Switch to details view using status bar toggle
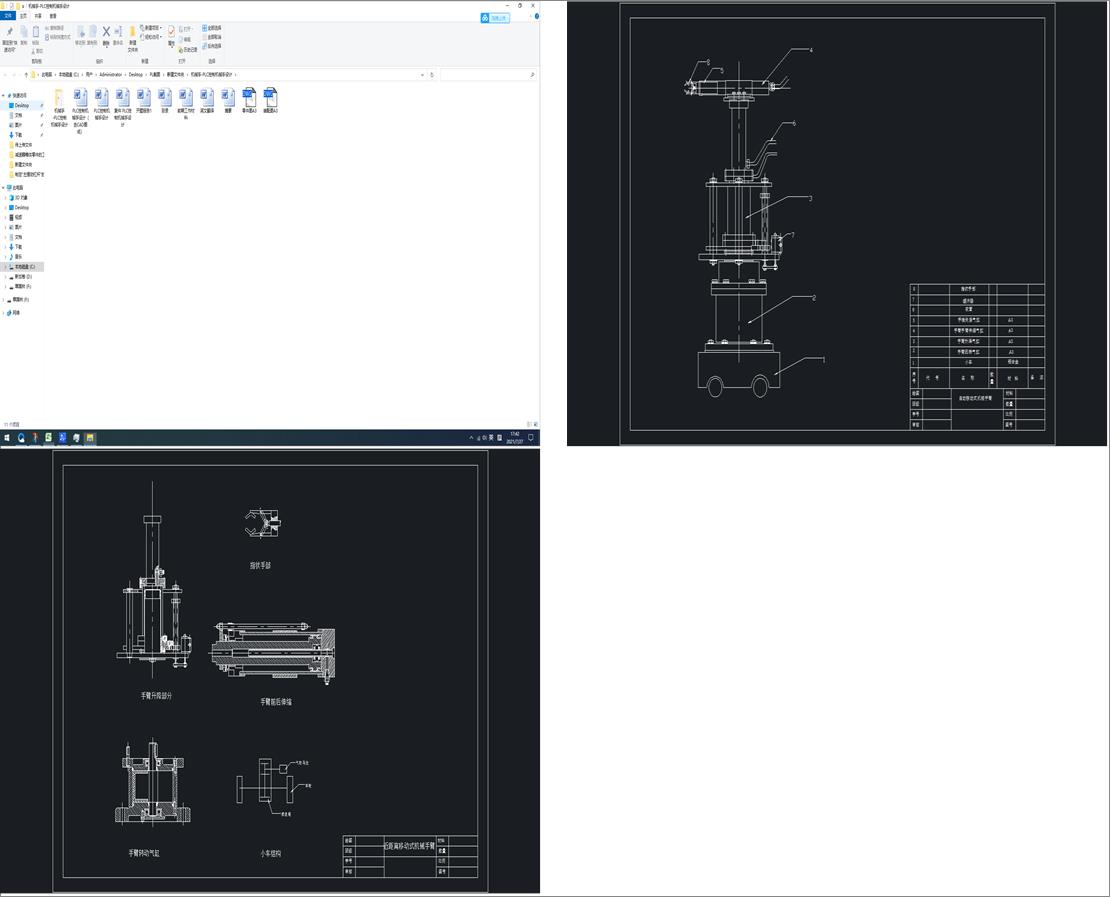The height and width of the screenshot is (897, 1110). click(529, 424)
